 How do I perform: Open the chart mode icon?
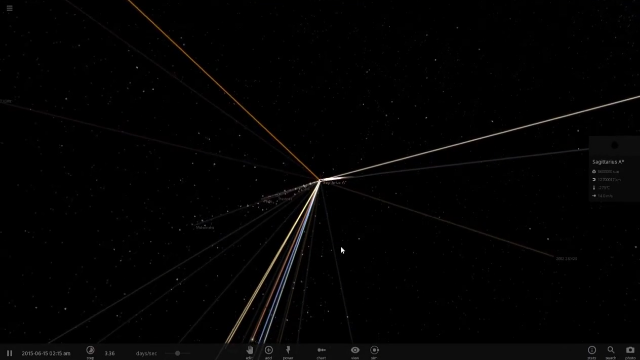point(321,350)
